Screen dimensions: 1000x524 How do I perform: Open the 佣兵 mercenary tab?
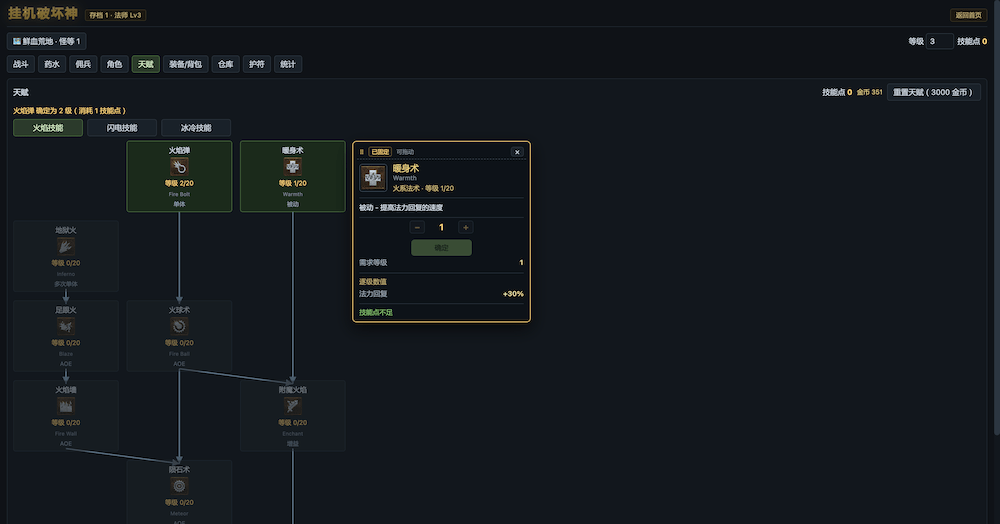[84, 64]
